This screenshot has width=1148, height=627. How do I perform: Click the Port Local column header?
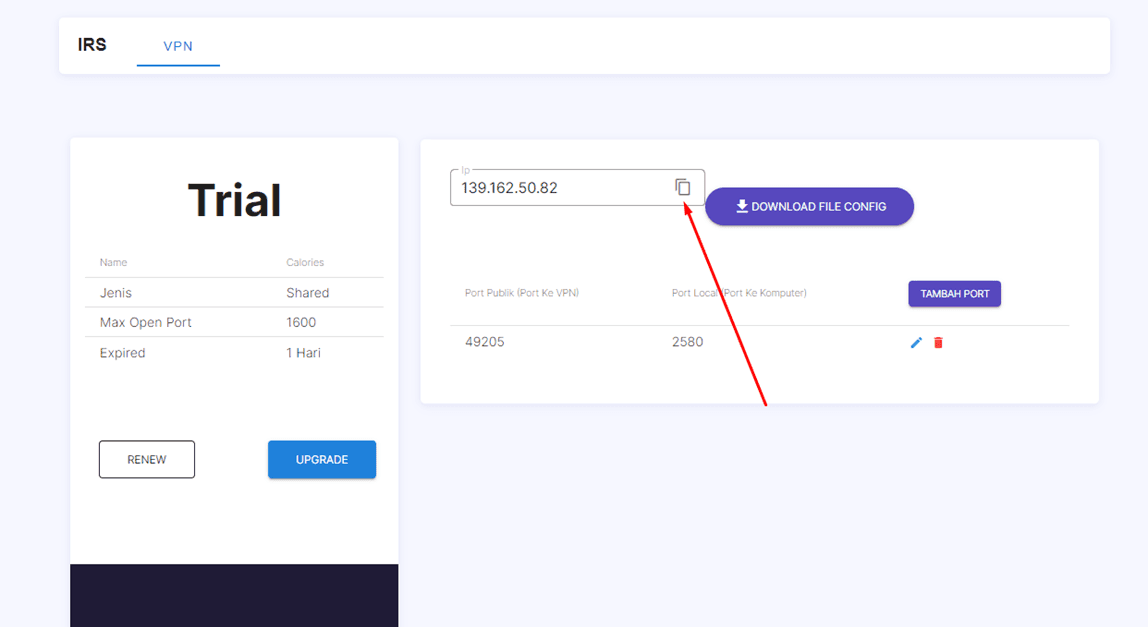tap(739, 293)
